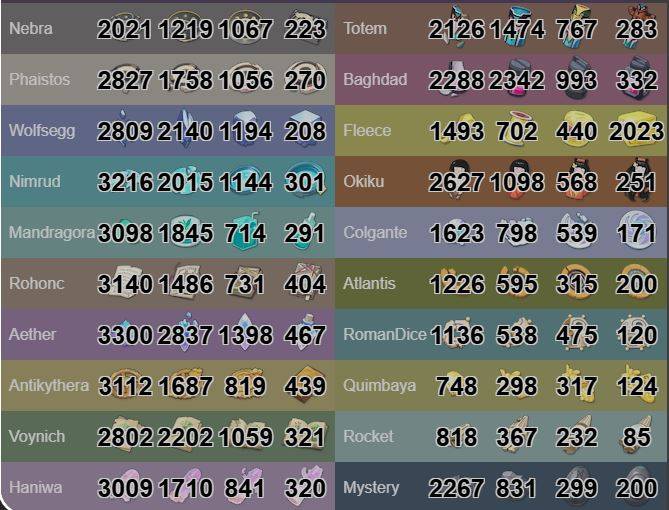Select the RomanDice row name
The height and width of the screenshot is (510, 669).
[x=384, y=334]
